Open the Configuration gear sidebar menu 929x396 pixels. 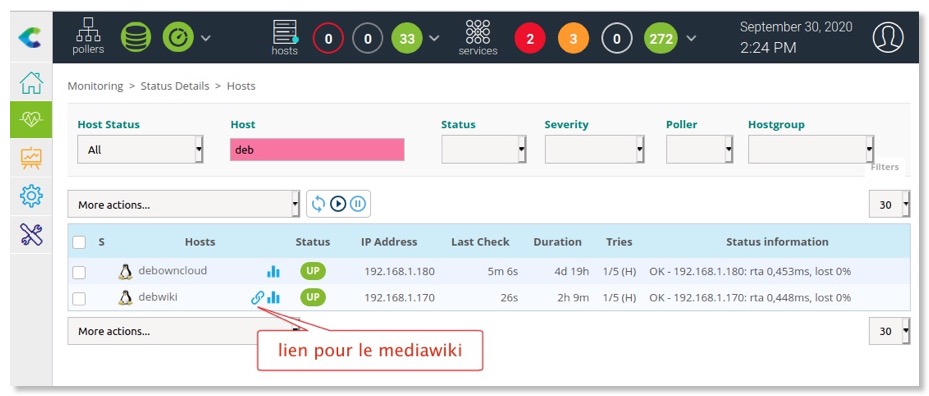tap(31, 196)
